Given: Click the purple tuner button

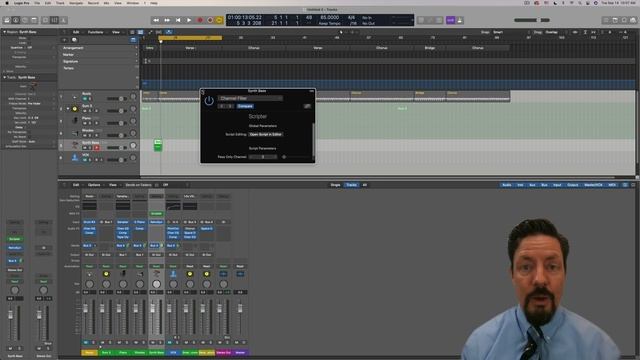Looking at the screenshot, I should coord(451,20).
